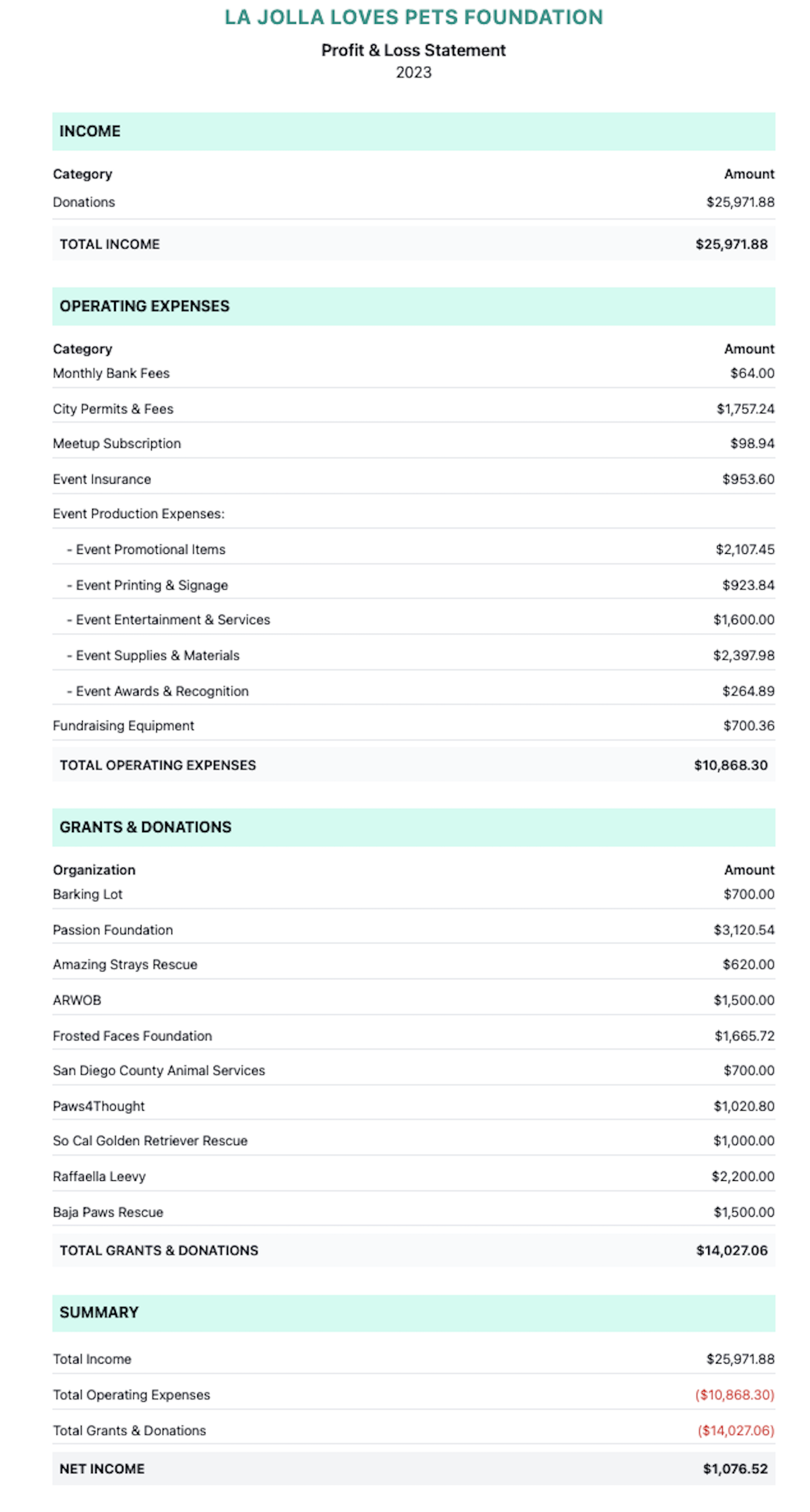Click the Donations amount $25,971.88

[740, 202]
